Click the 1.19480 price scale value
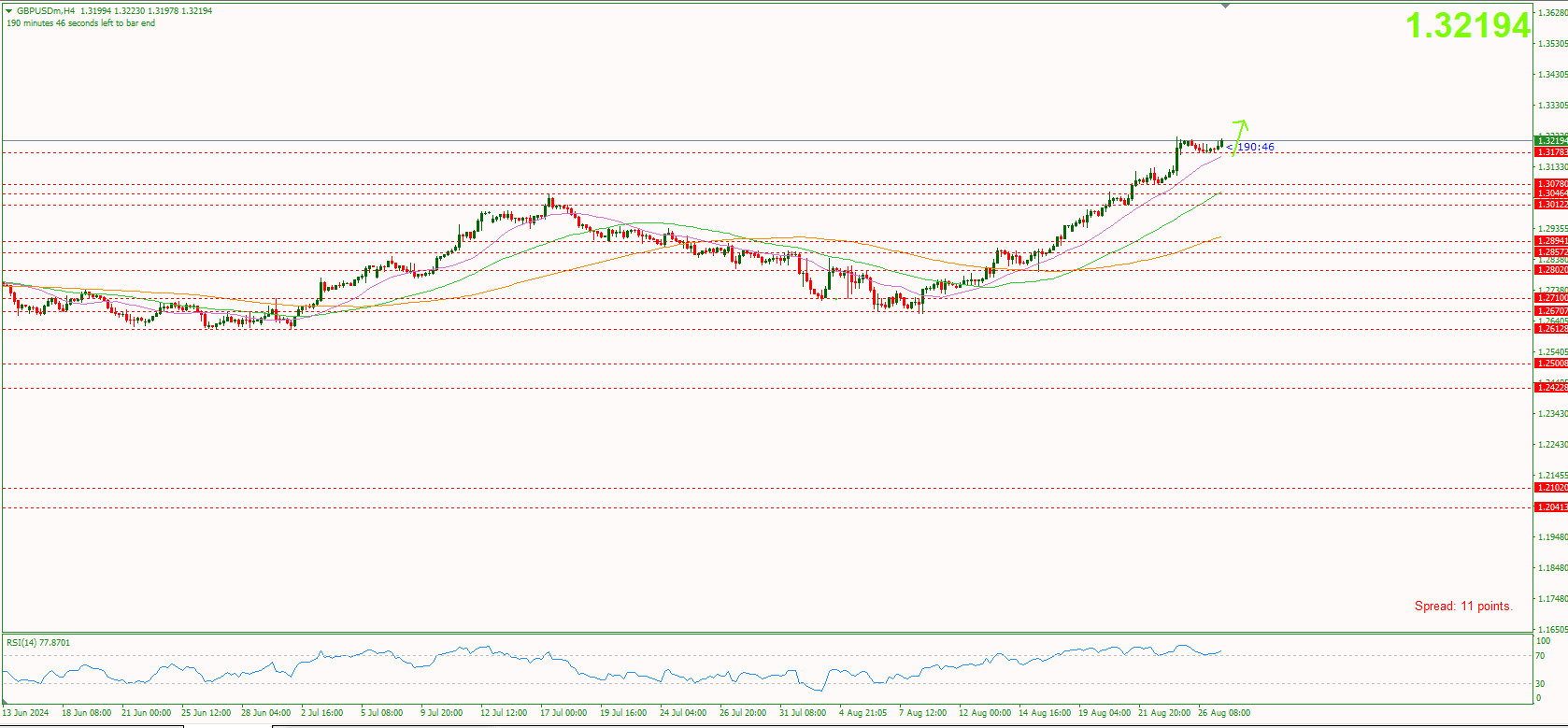This screenshot has width=1568, height=728. [1554, 537]
